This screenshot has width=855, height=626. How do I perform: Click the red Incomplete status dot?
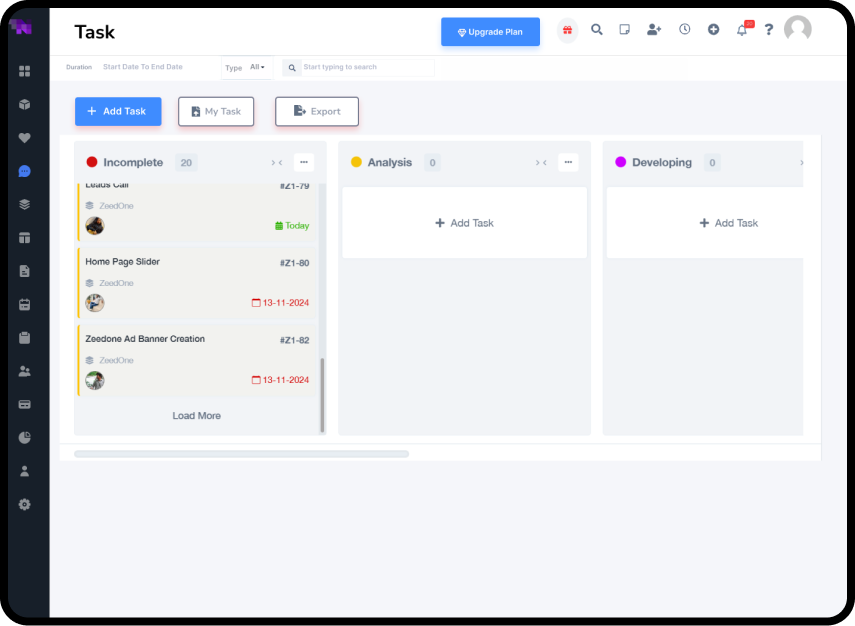[92, 162]
